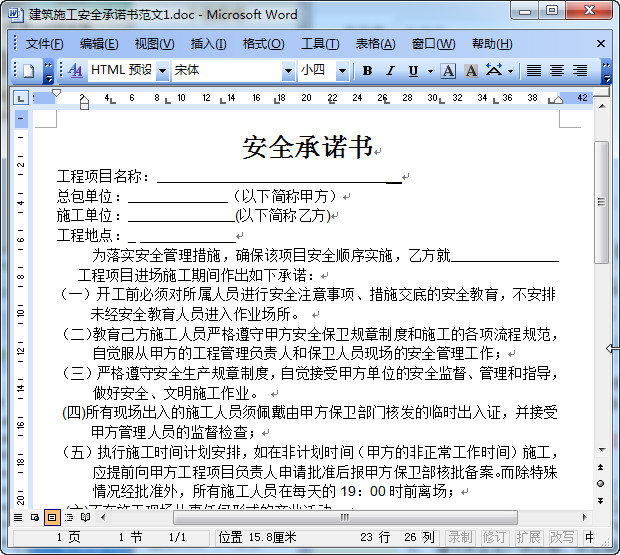Image resolution: width=620 pixels, height=555 pixels.
Task: Click the text 工程项目名称：
Action: pyautogui.click(x=104, y=176)
